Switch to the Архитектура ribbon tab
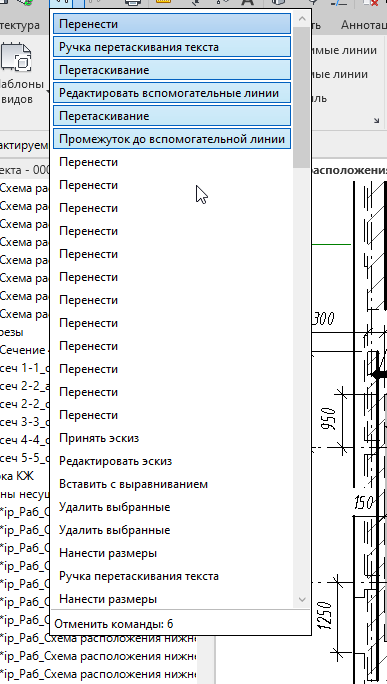The height and width of the screenshot is (684, 387). (x=20, y=25)
